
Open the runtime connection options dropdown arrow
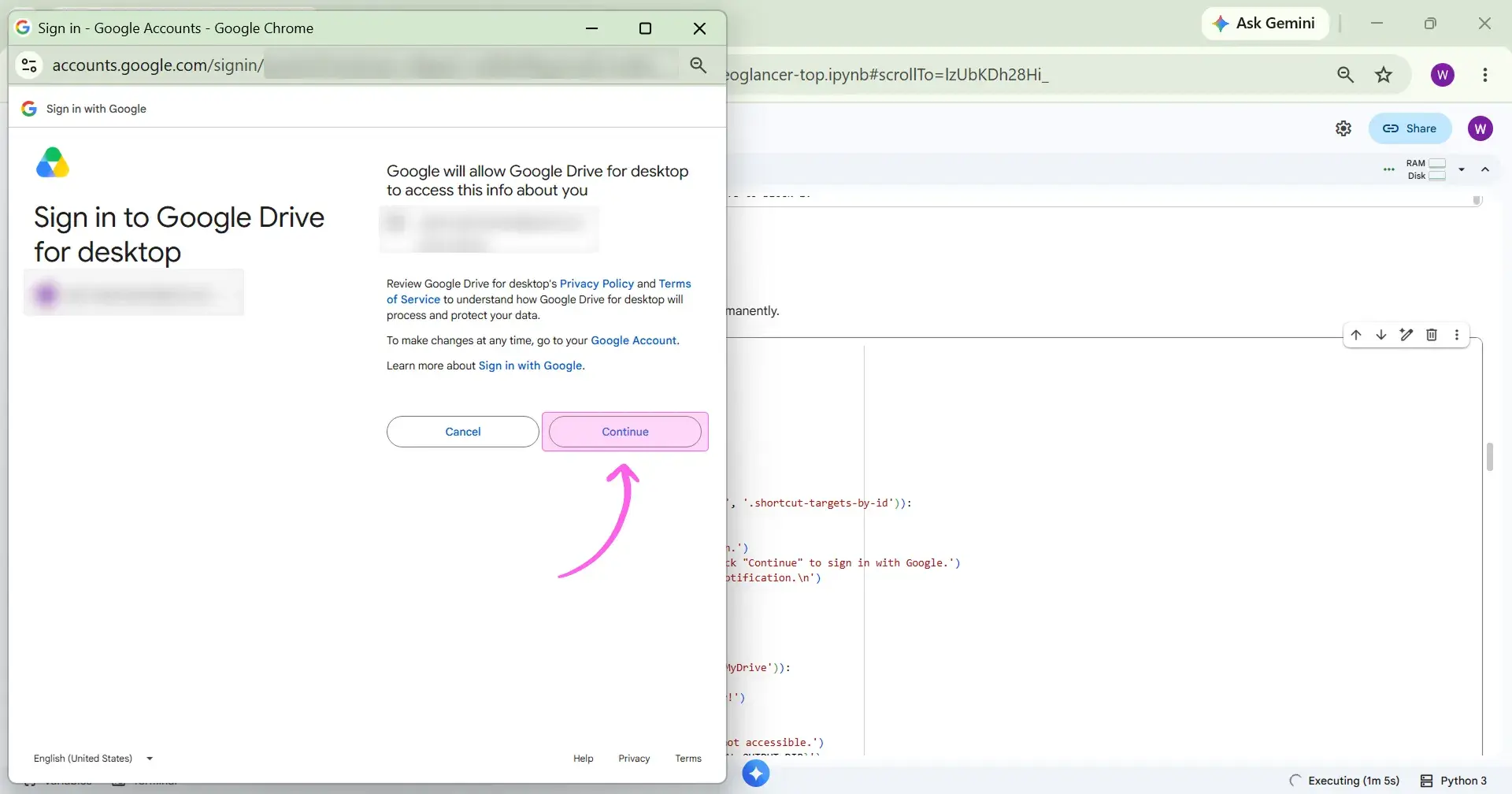pyautogui.click(x=1462, y=169)
